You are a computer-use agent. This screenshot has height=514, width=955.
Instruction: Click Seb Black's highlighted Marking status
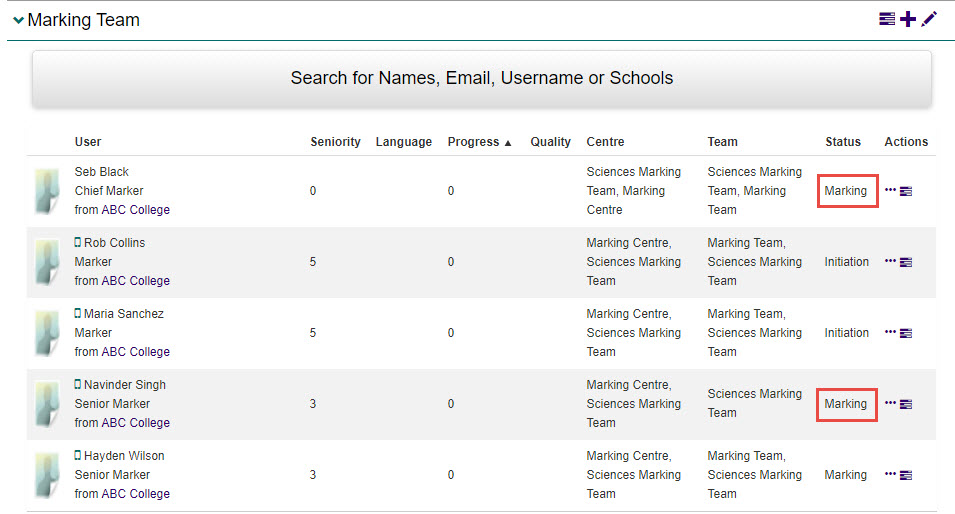[x=846, y=190]
